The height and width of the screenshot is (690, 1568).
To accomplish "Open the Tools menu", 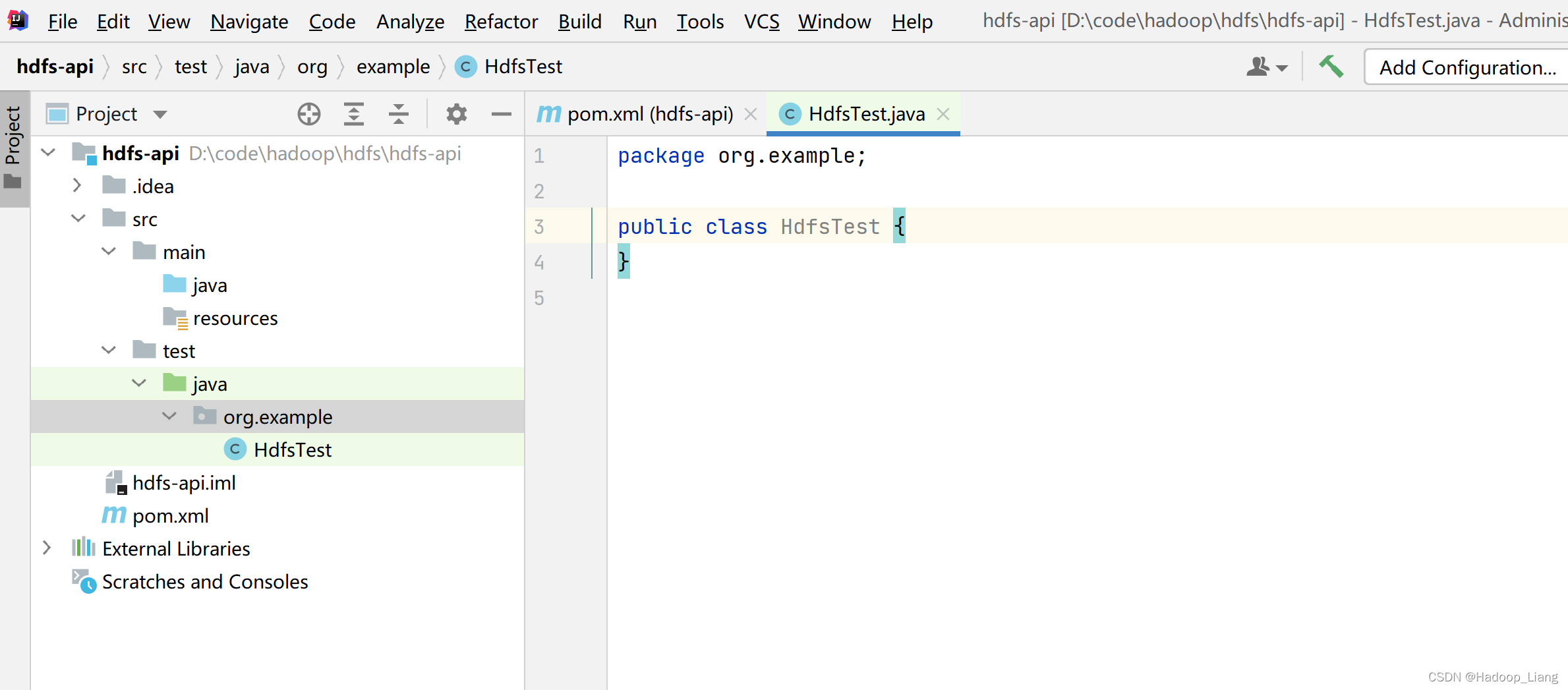I will click(x=700, y=22).
